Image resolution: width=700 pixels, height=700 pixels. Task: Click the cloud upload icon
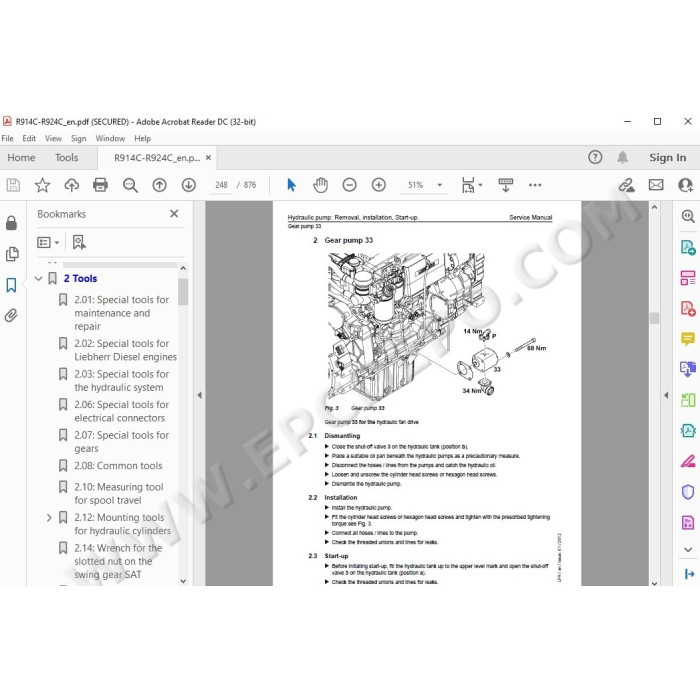[71, 185]
